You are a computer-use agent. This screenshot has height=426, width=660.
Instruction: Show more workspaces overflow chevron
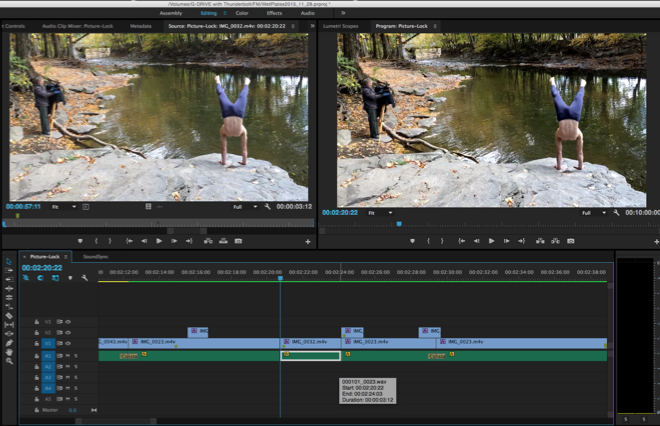pyautogui.click(x=343, y=13)
